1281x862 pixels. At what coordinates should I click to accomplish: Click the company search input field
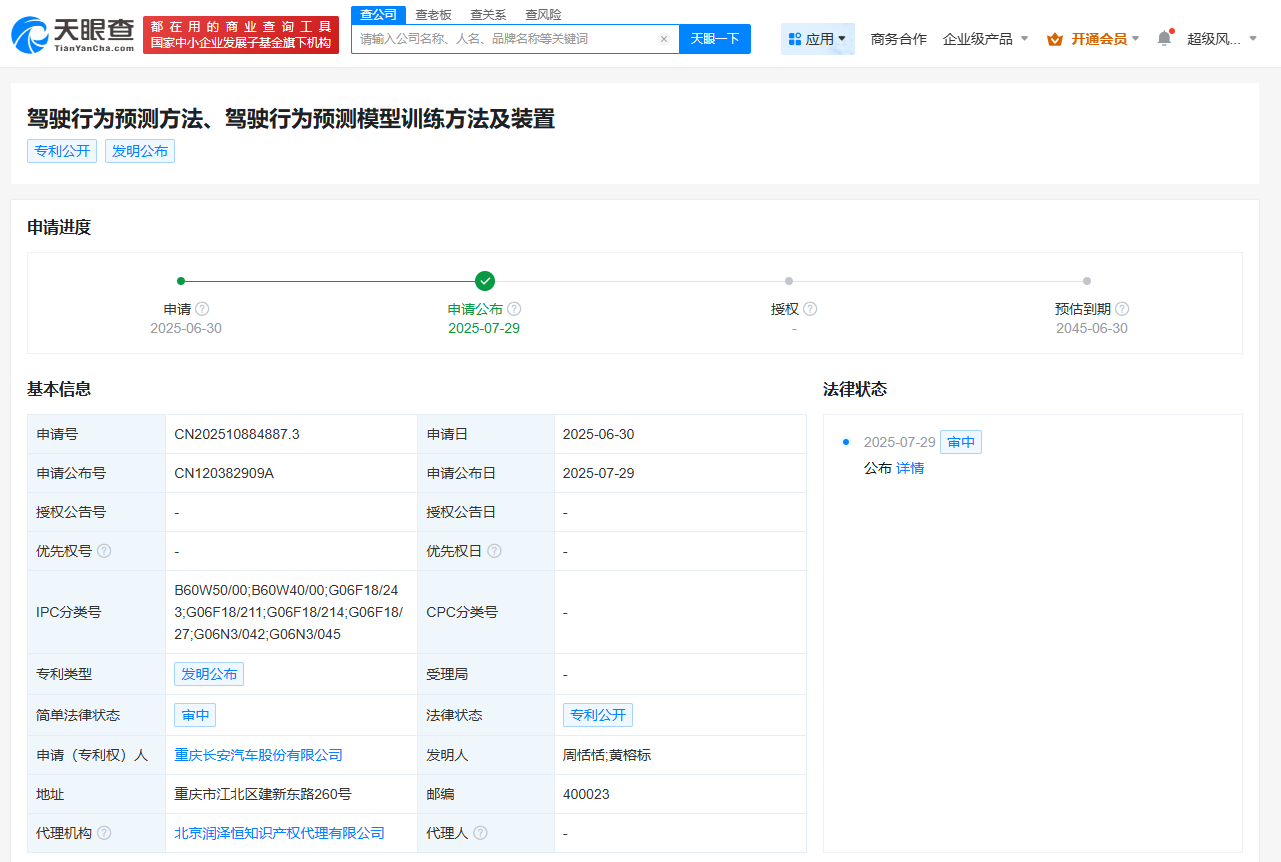[500, 38]
